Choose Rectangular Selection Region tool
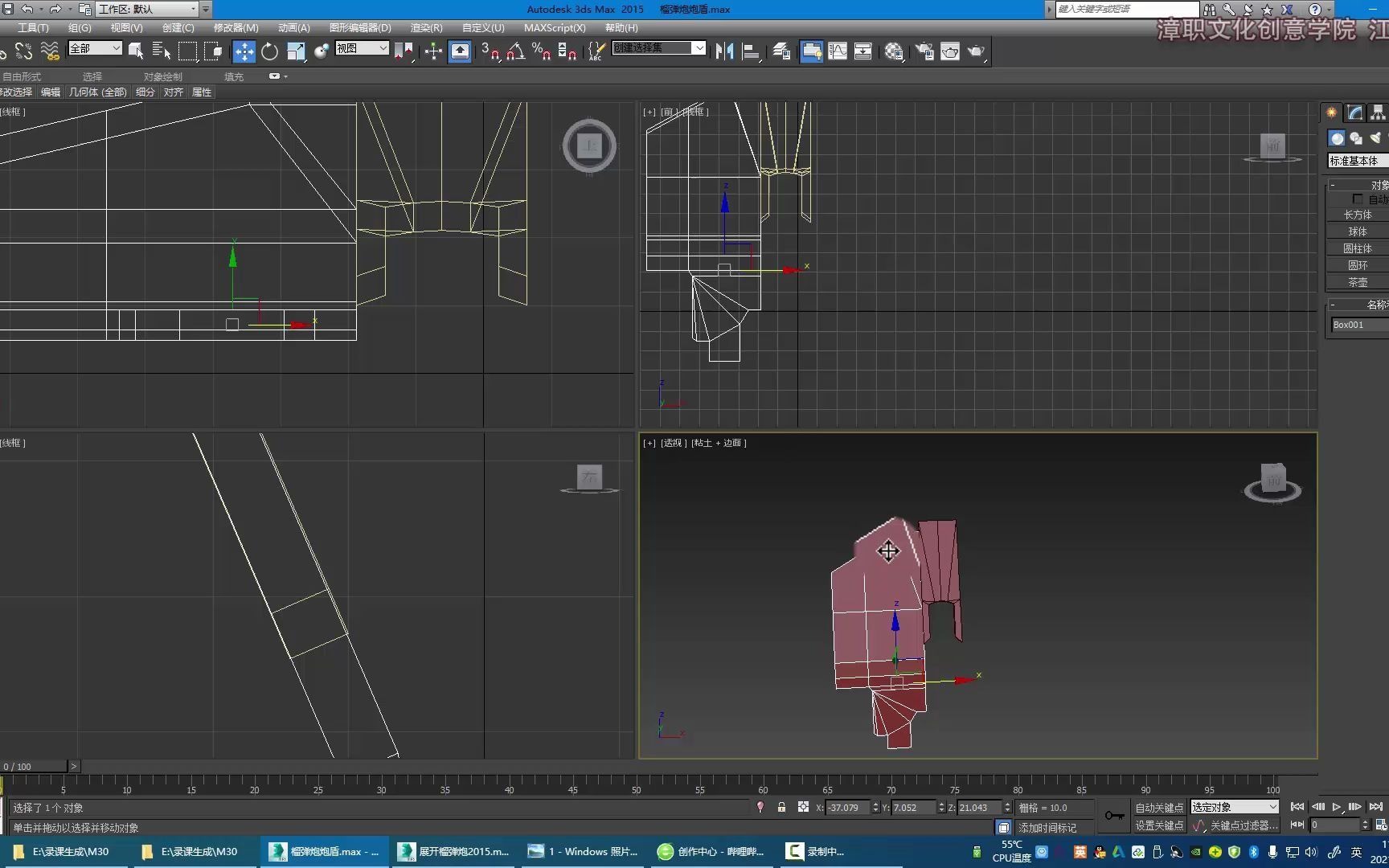The width and height of the screenshot is (1389, 868). tap(187, 51)
